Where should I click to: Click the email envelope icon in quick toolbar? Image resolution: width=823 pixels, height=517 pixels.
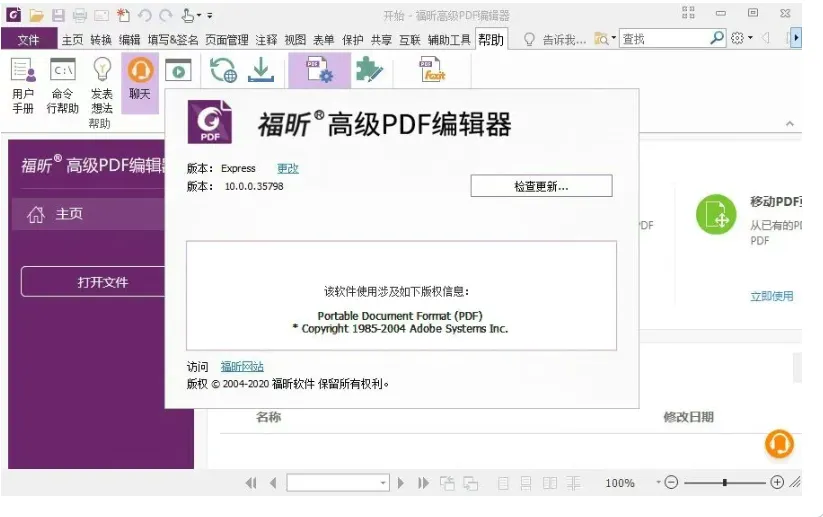(101, 16)
